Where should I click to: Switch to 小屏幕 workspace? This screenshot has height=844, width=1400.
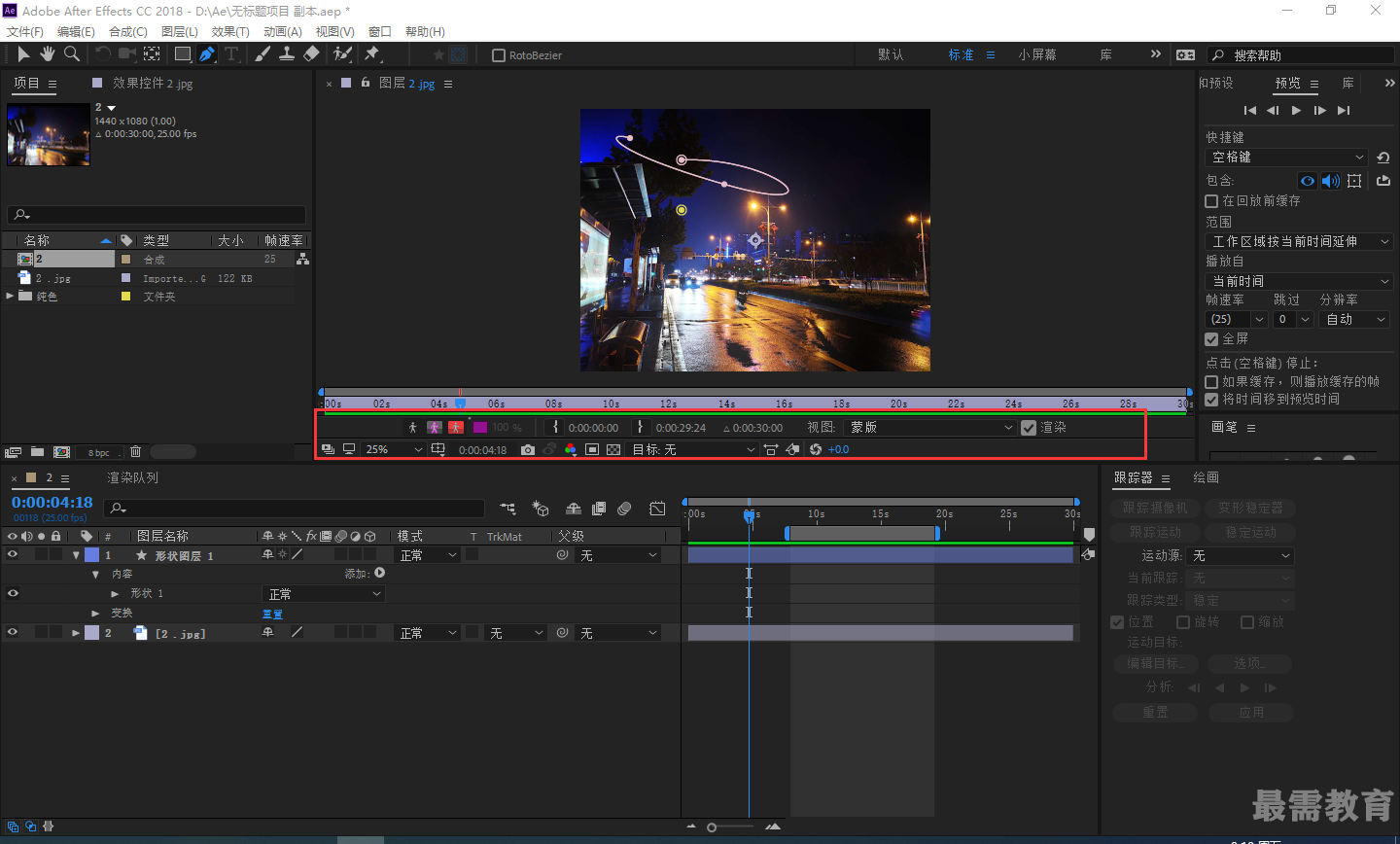pos(1037,55)
